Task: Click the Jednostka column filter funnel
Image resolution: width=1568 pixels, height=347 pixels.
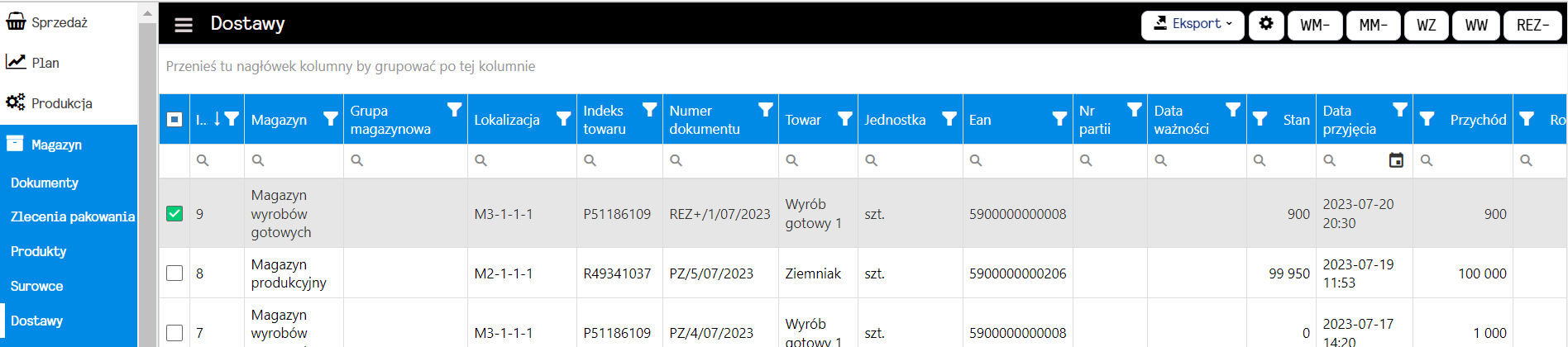Action: 949,119
